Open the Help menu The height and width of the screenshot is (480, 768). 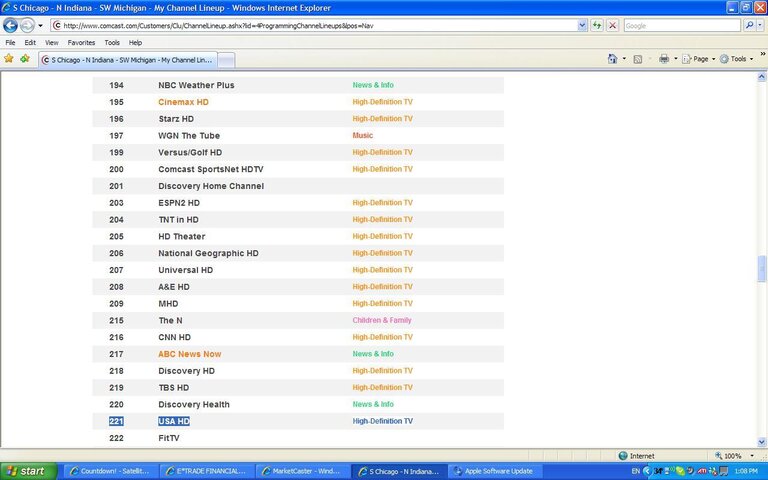[135, 43]
